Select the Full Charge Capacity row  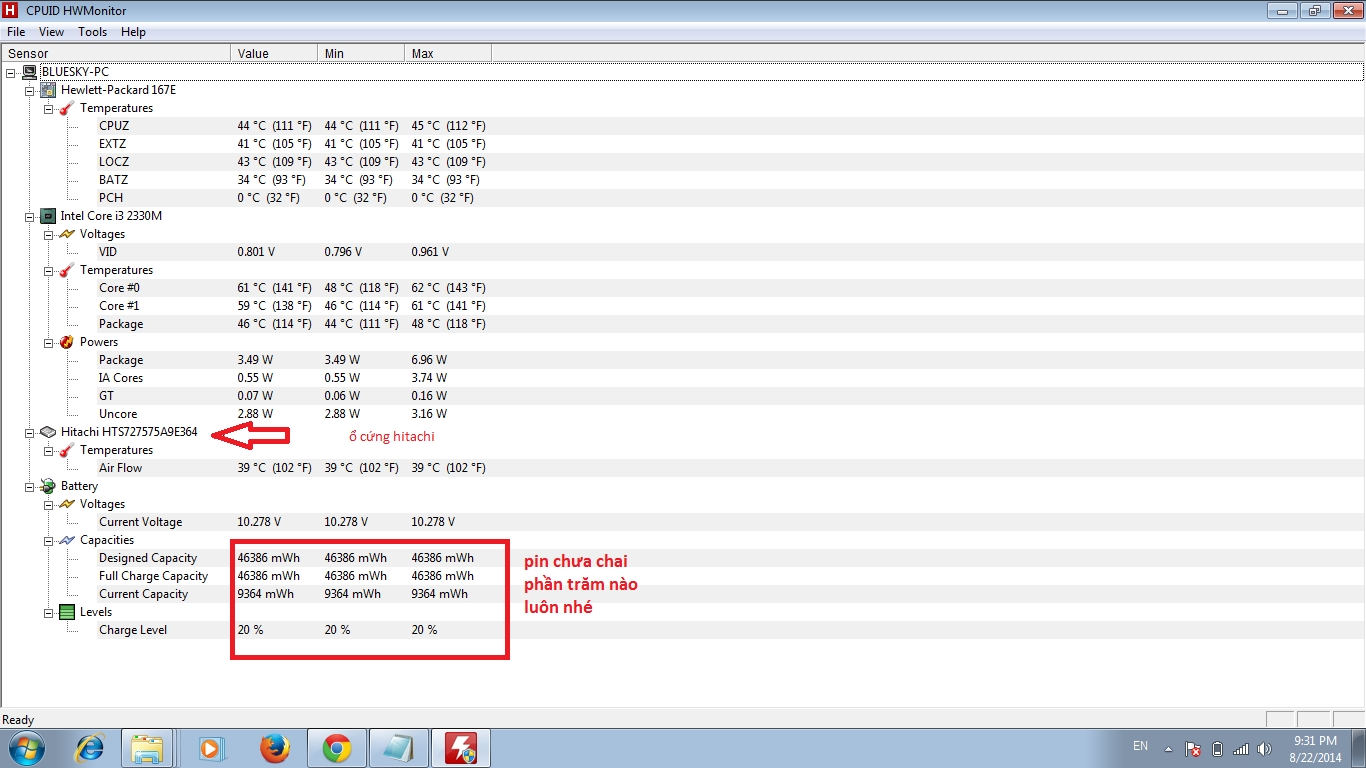pos(682,576)
